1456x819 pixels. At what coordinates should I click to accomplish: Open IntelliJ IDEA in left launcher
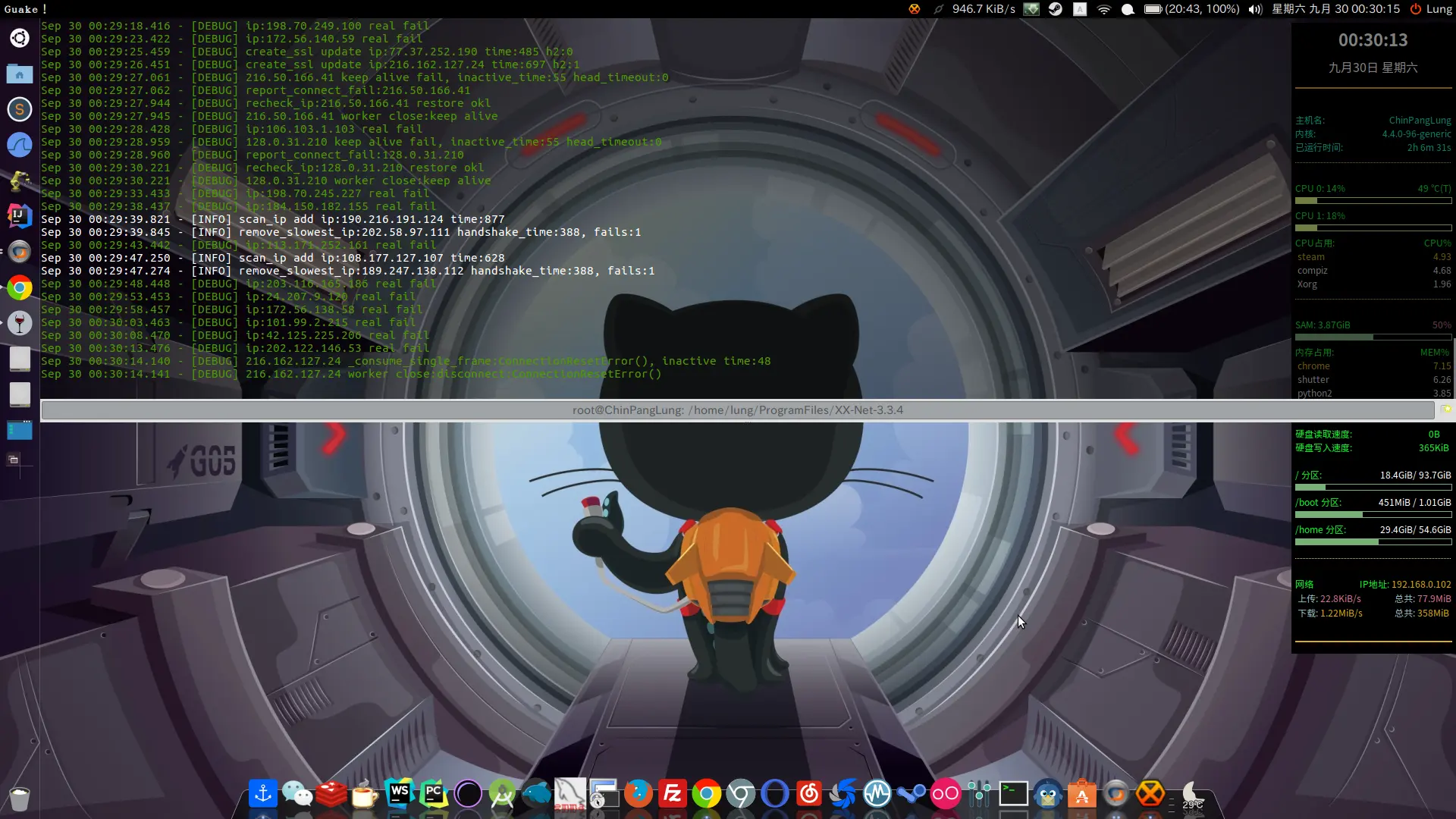click(20, 216)
